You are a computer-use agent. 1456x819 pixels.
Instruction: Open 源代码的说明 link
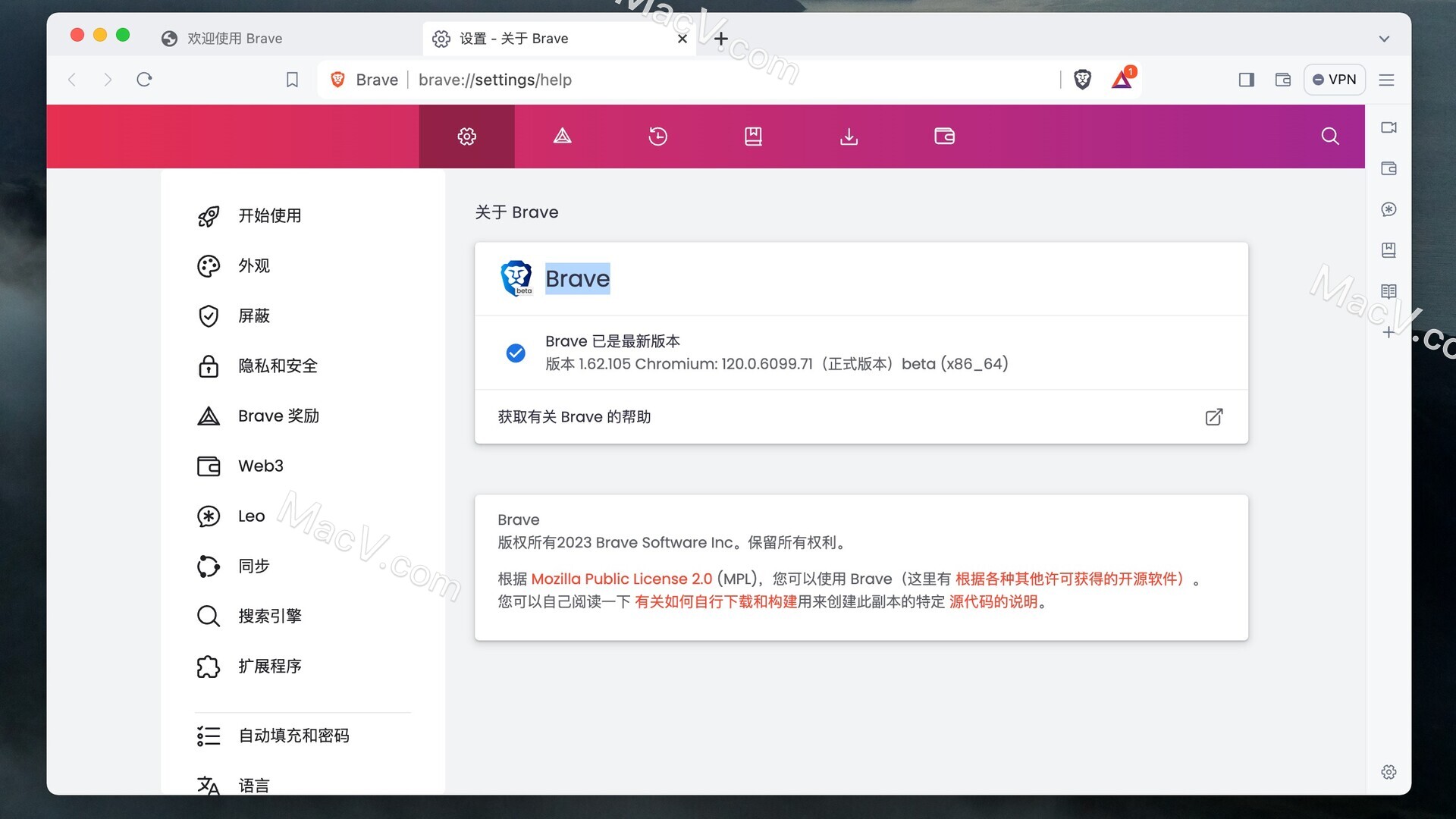993,602
